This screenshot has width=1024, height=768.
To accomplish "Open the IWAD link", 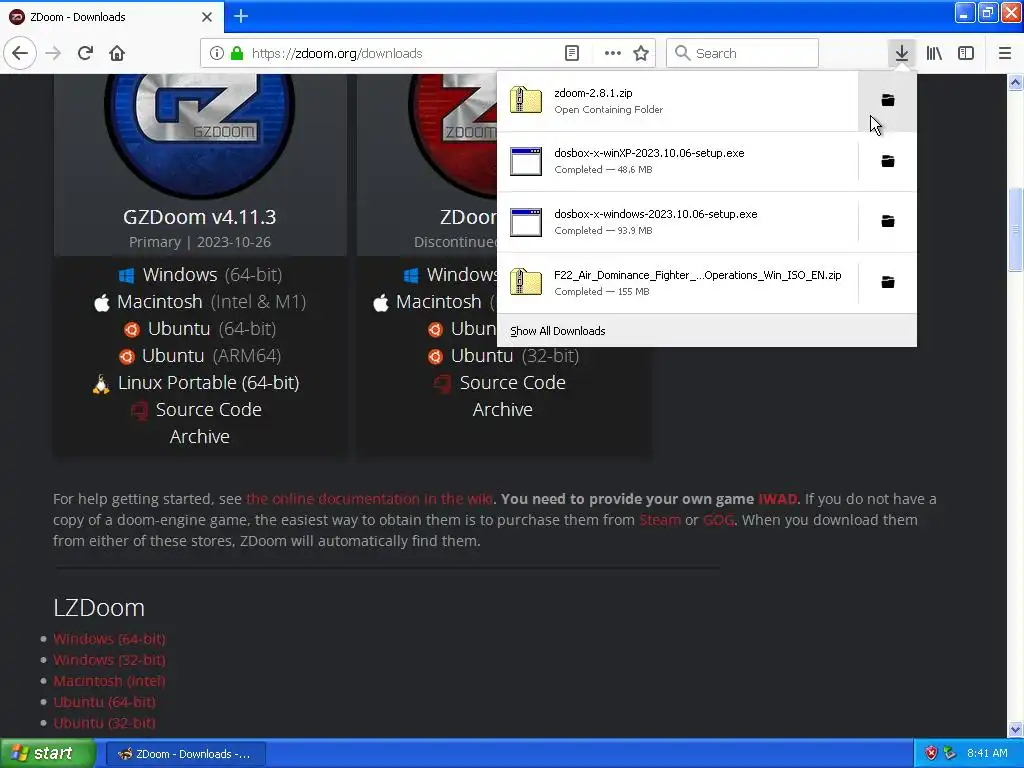I will (x=777, y=499).
